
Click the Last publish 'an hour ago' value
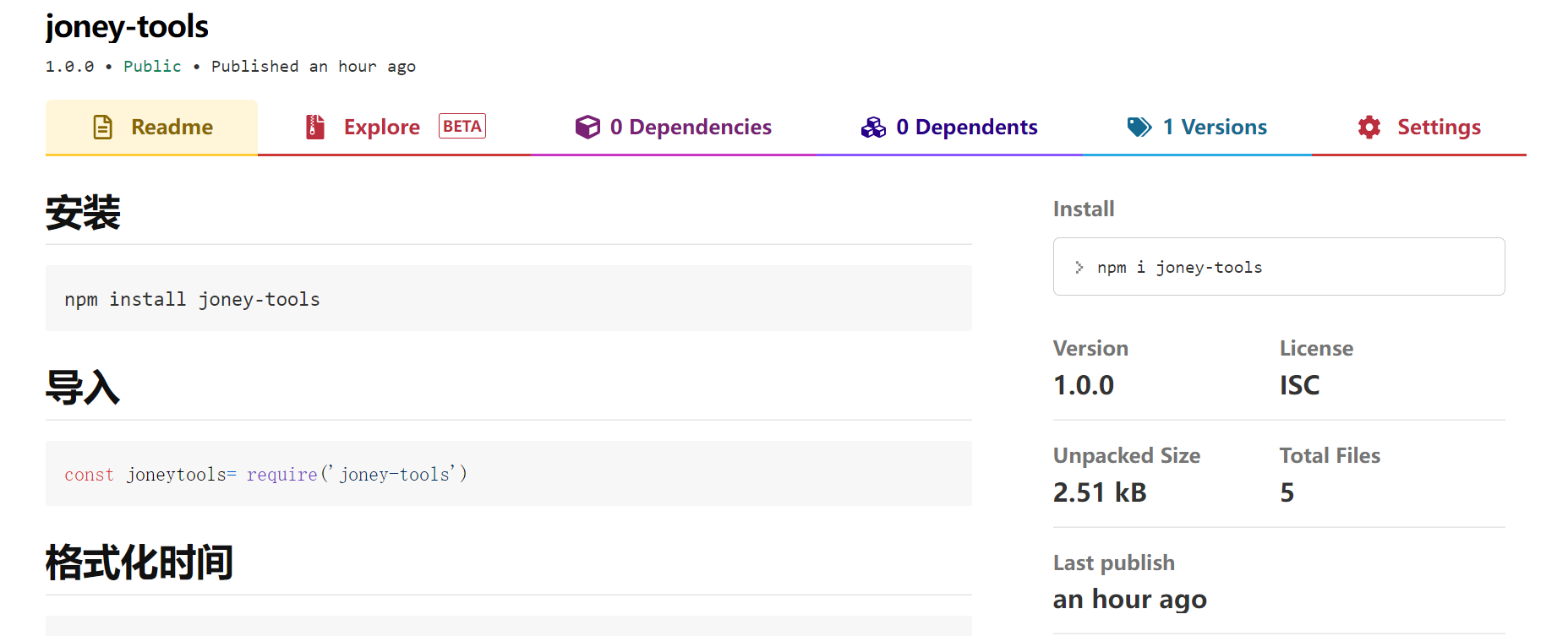tap(1130, 599)
